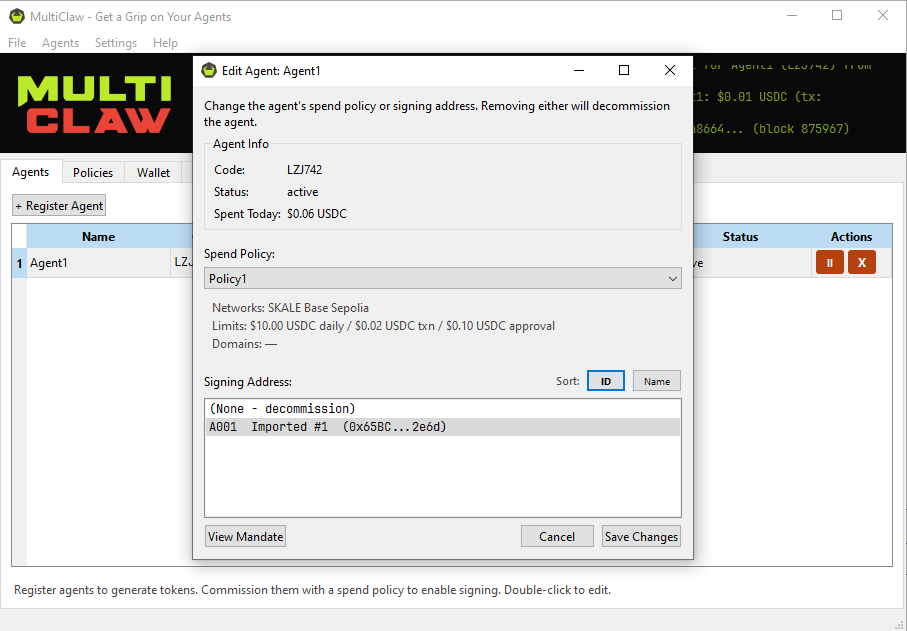Open the Spend Policy dropdown showing Policy1
Screen dimensions: 907x631
point(442,277)
